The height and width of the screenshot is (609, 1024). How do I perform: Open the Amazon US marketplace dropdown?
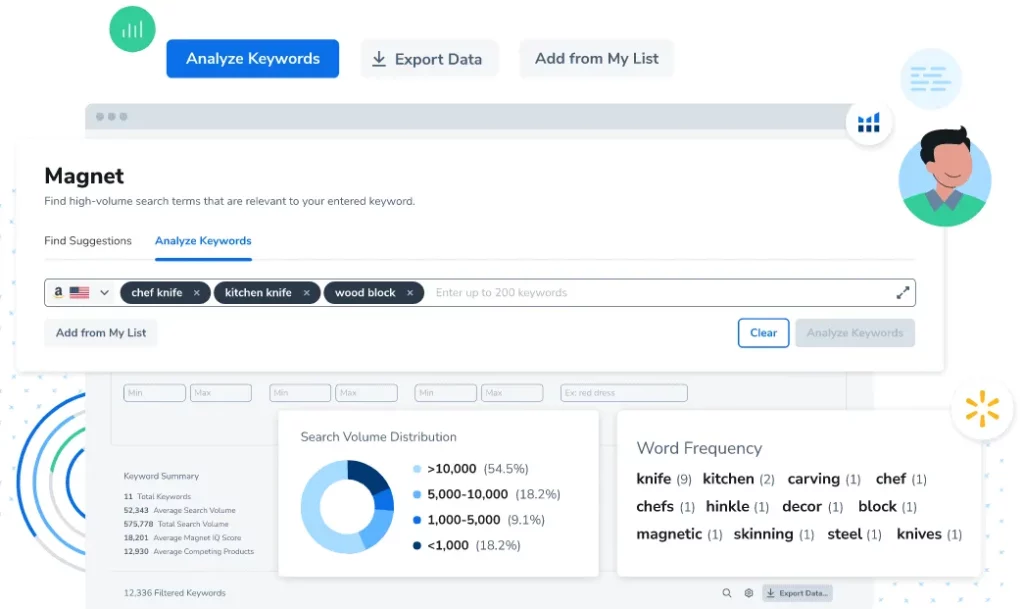pyautogui.click(x=82, y=293)
